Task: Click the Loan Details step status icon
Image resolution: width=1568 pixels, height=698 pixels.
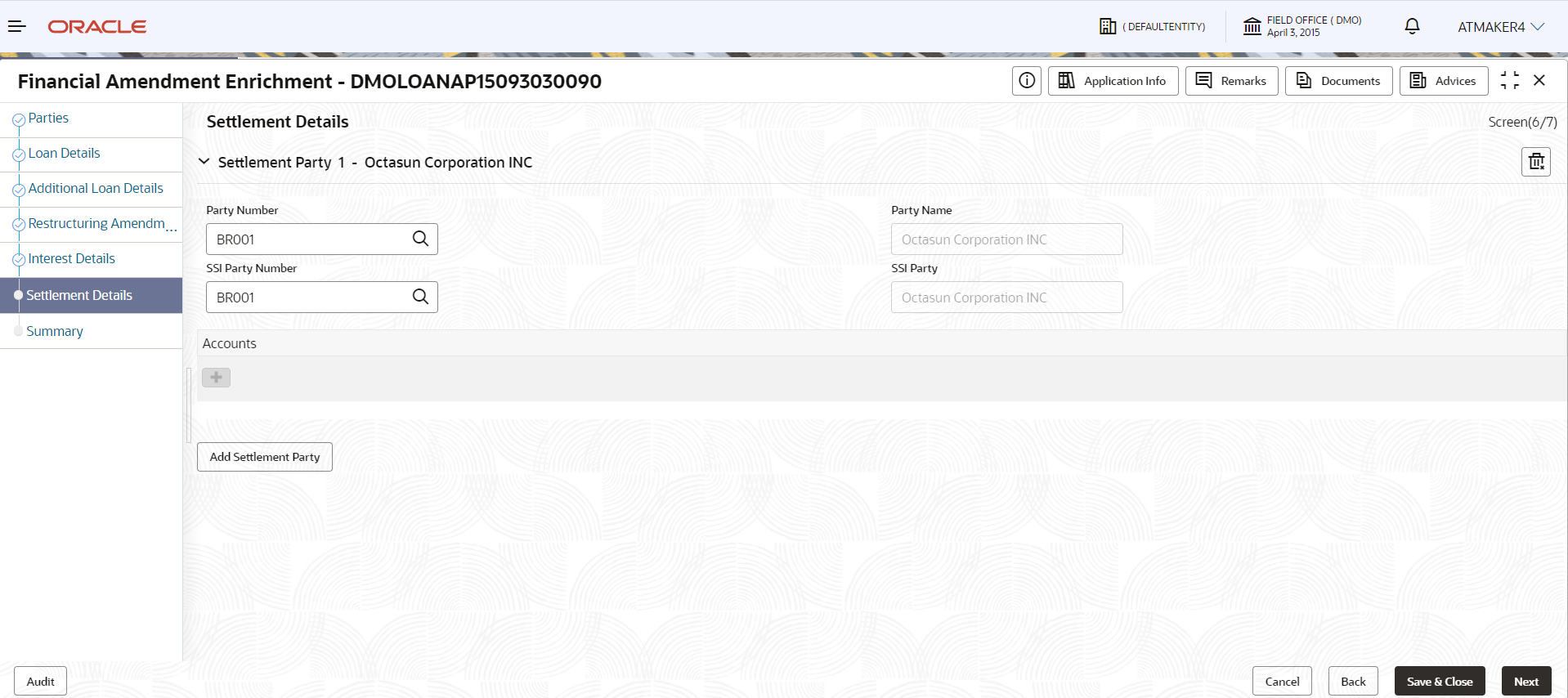Action: point(19,155)
